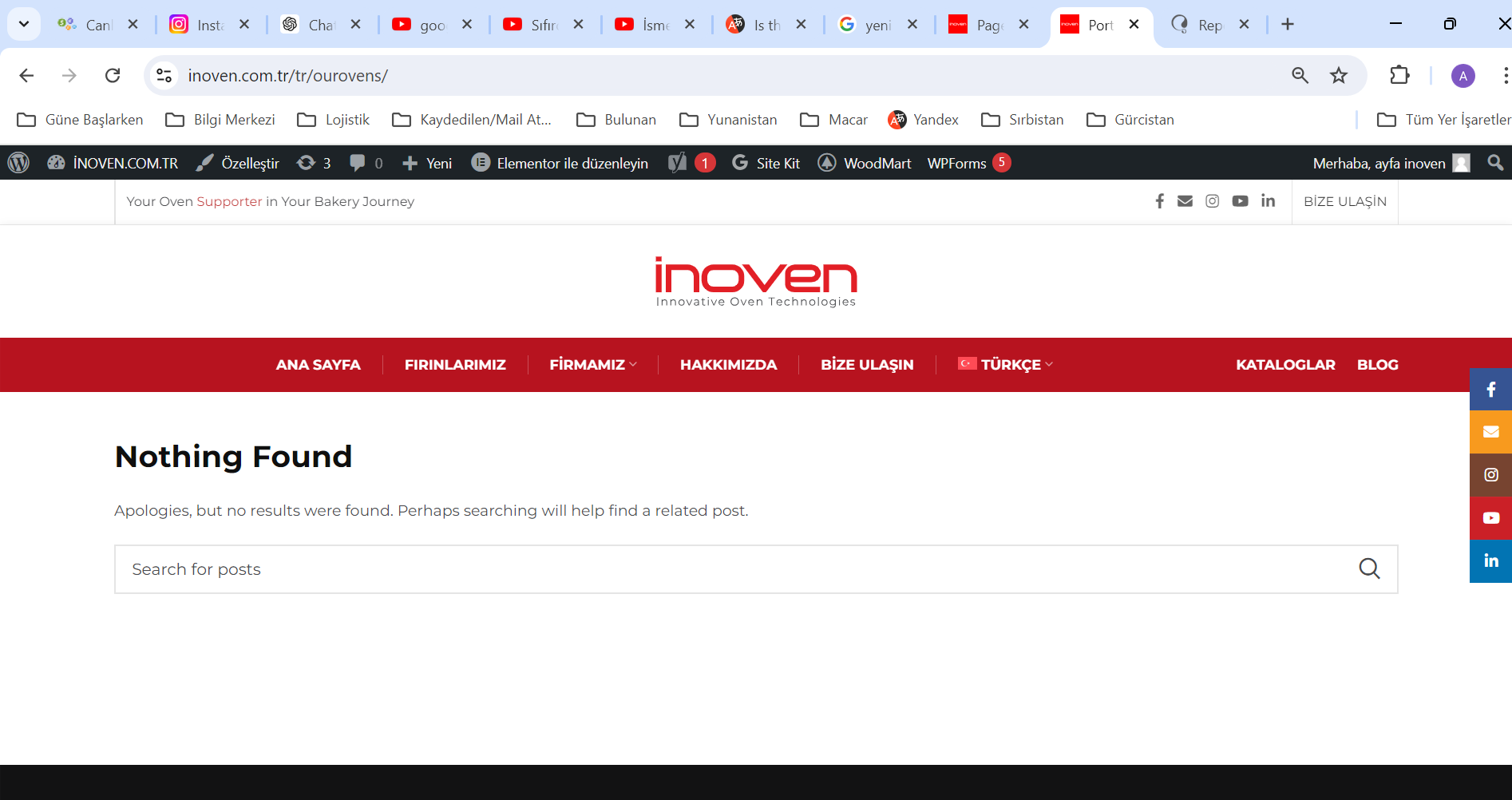Open a new browser tab
This screenshot has width=1512, height=800.
pyautogui.click(x=1288, y=24)
